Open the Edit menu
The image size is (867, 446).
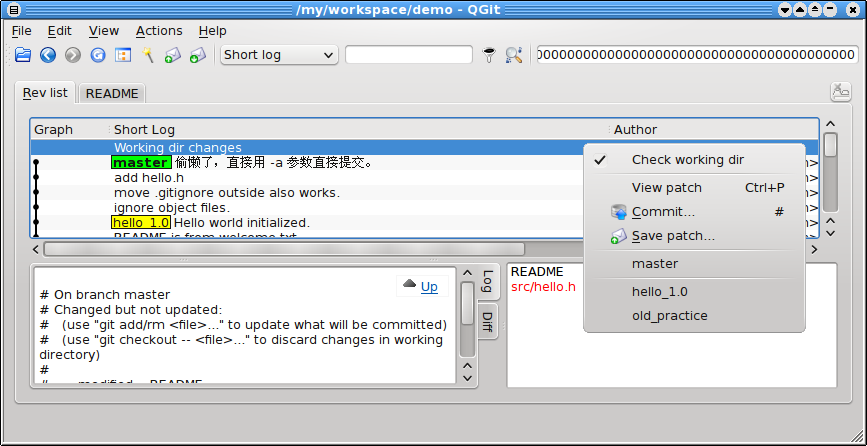pyautogui.click(x=60, y=31)
